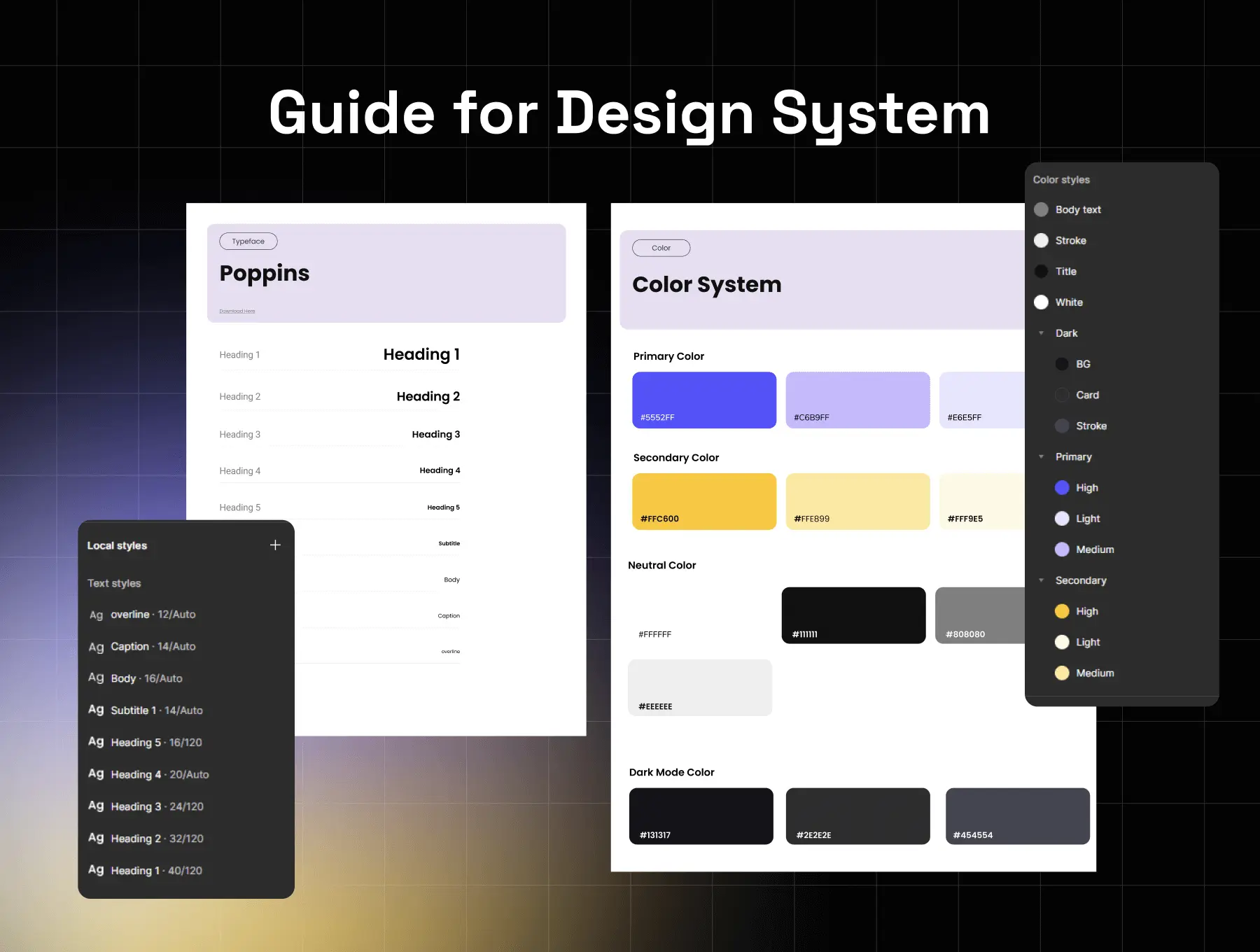Click the #FFC600 secondary color swatch
The width and height of the screenshot is (1260, 952).
click(704, 501)
